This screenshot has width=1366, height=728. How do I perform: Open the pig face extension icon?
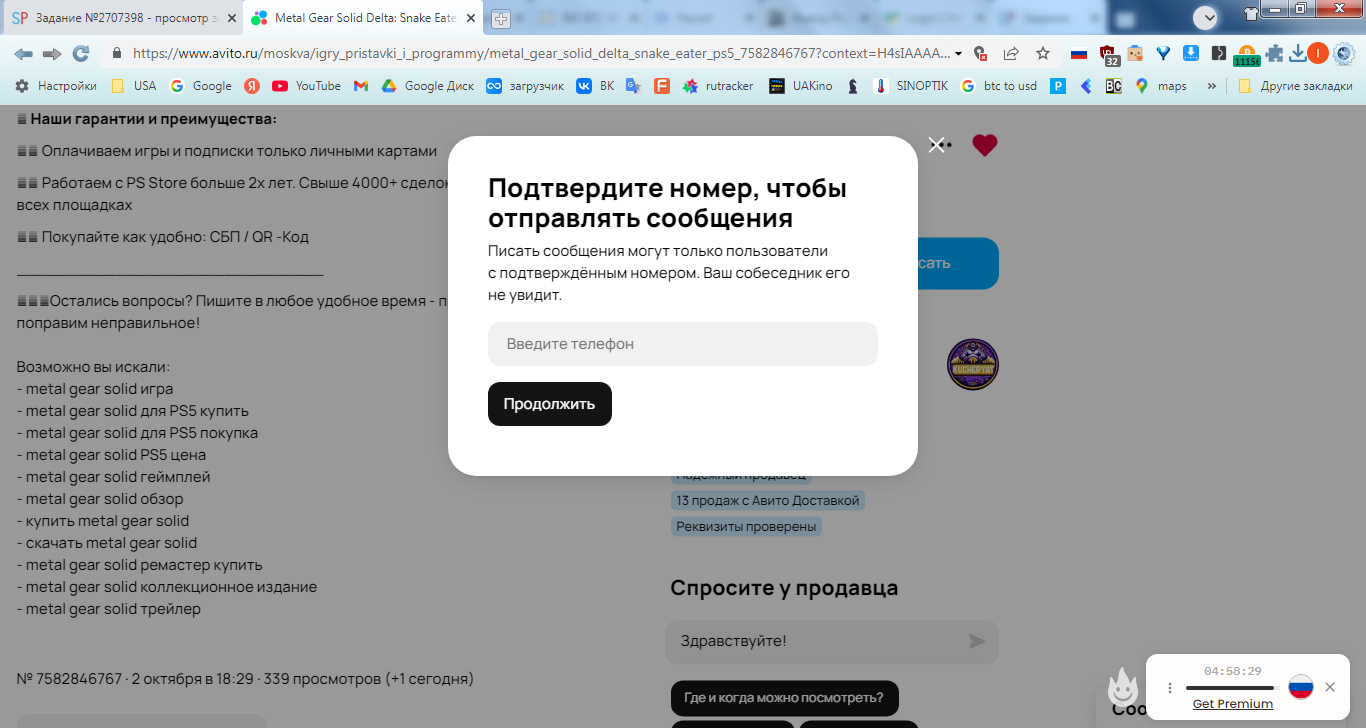1135,53
